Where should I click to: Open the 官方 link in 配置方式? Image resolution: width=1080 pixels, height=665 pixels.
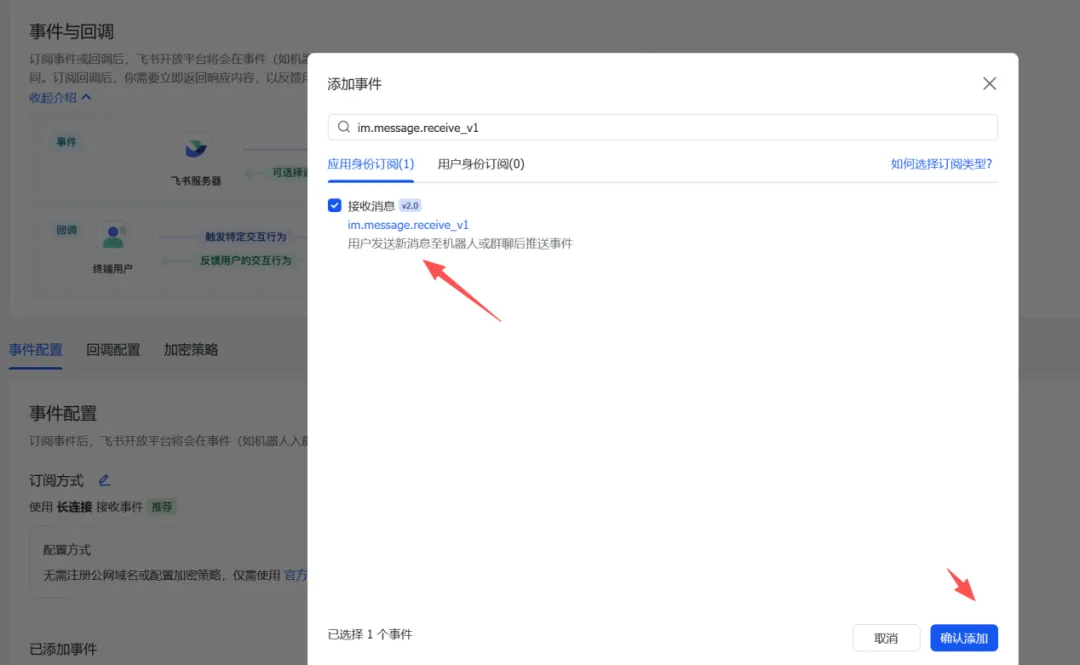295,575
